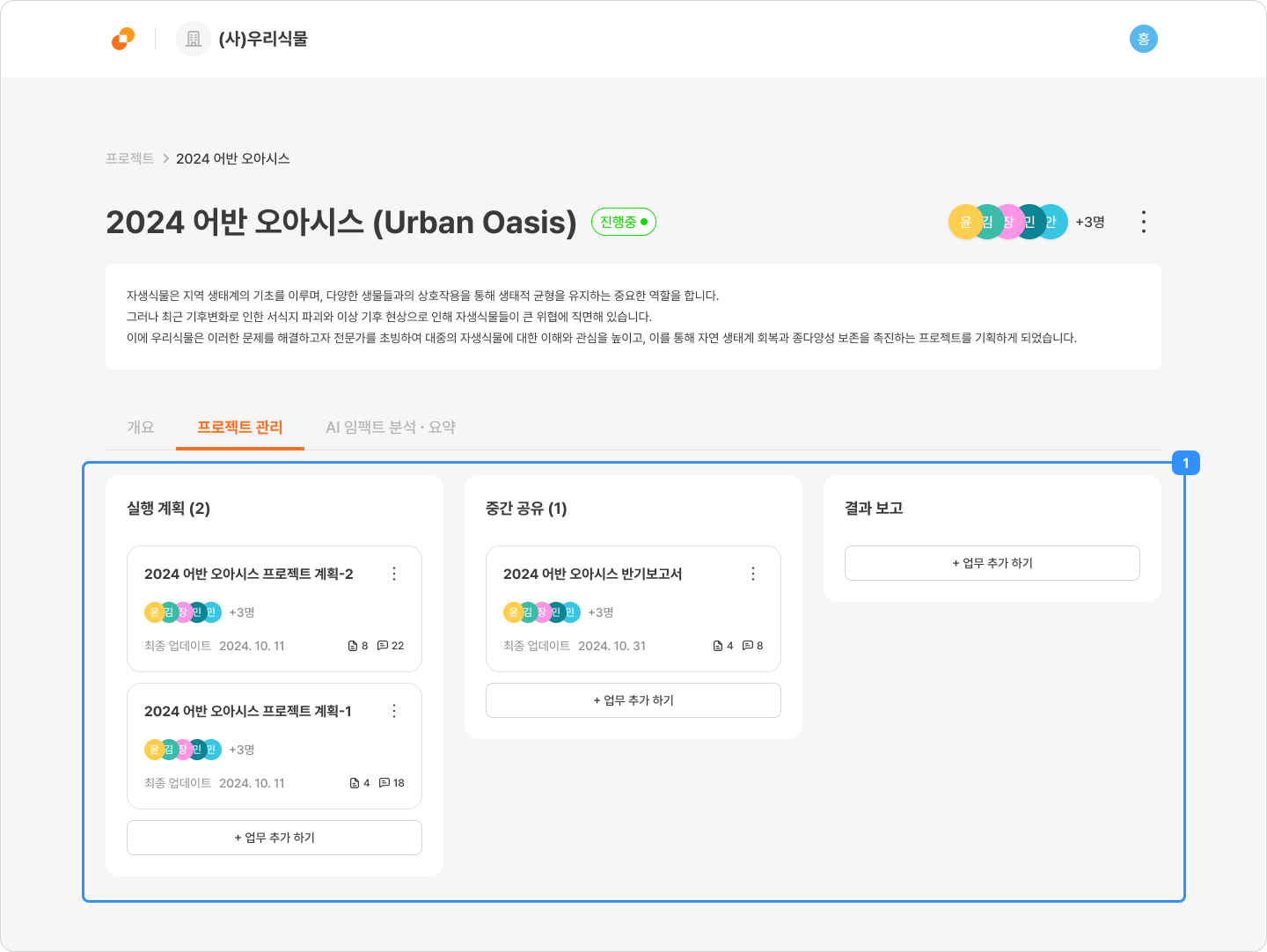The height and width of the screenshot is (952, 1267).
Task: Go to 프로젝트 breadcrumb link
Action: pyautogui.click(x=129, y=158)
